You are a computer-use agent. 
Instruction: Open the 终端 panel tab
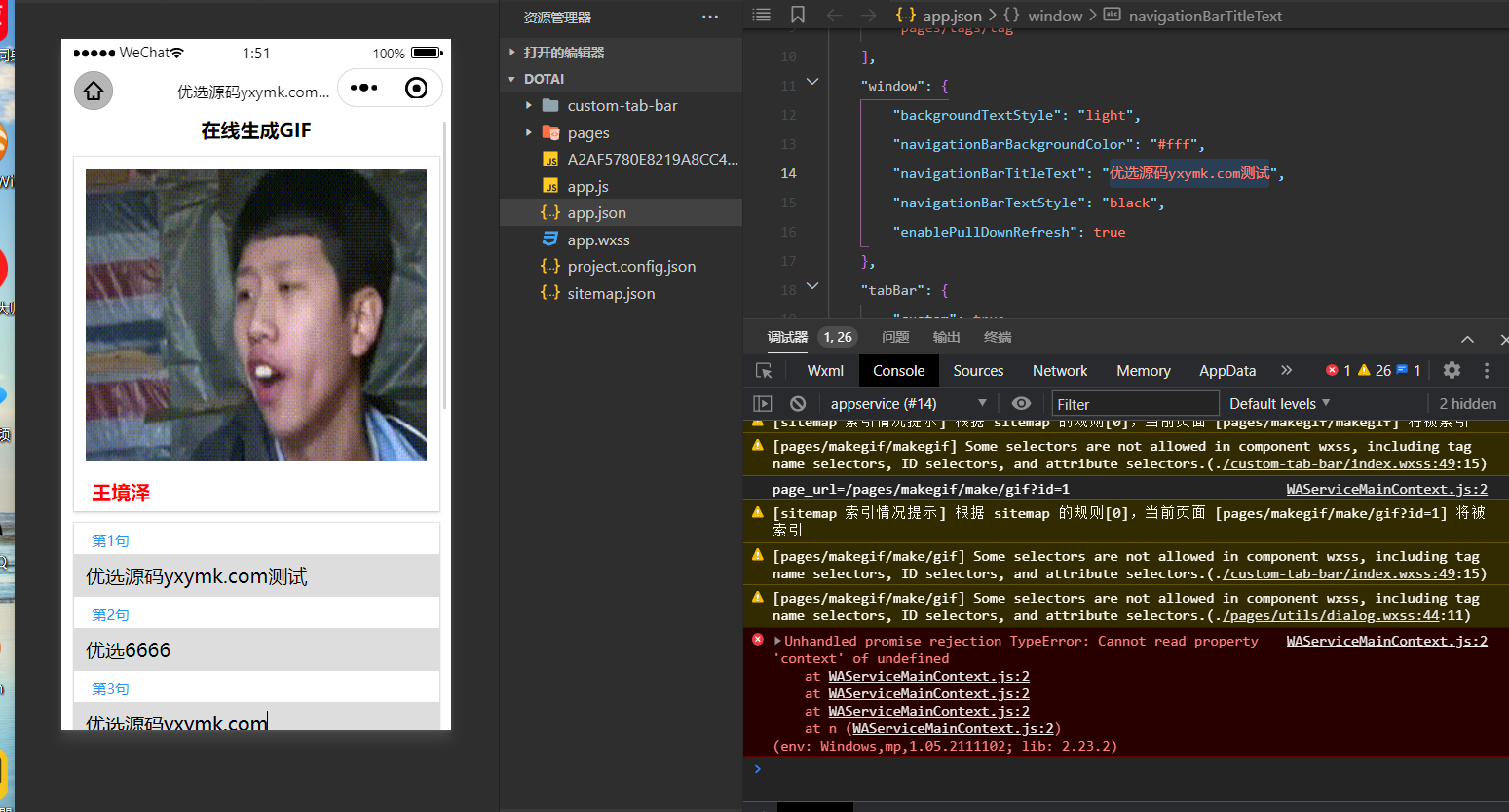pyautogui.click(x=998, y=337)
